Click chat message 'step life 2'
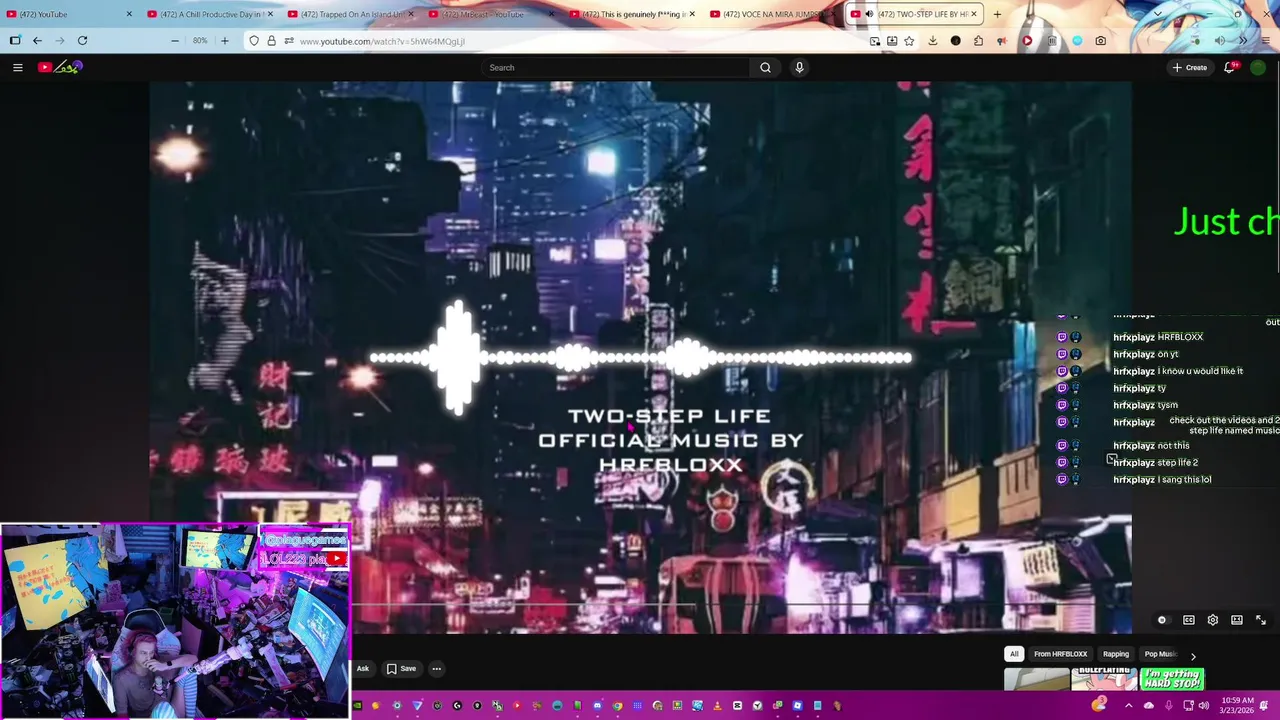The height and width of the screenshot is (720, 1280). coord(1177,463)
